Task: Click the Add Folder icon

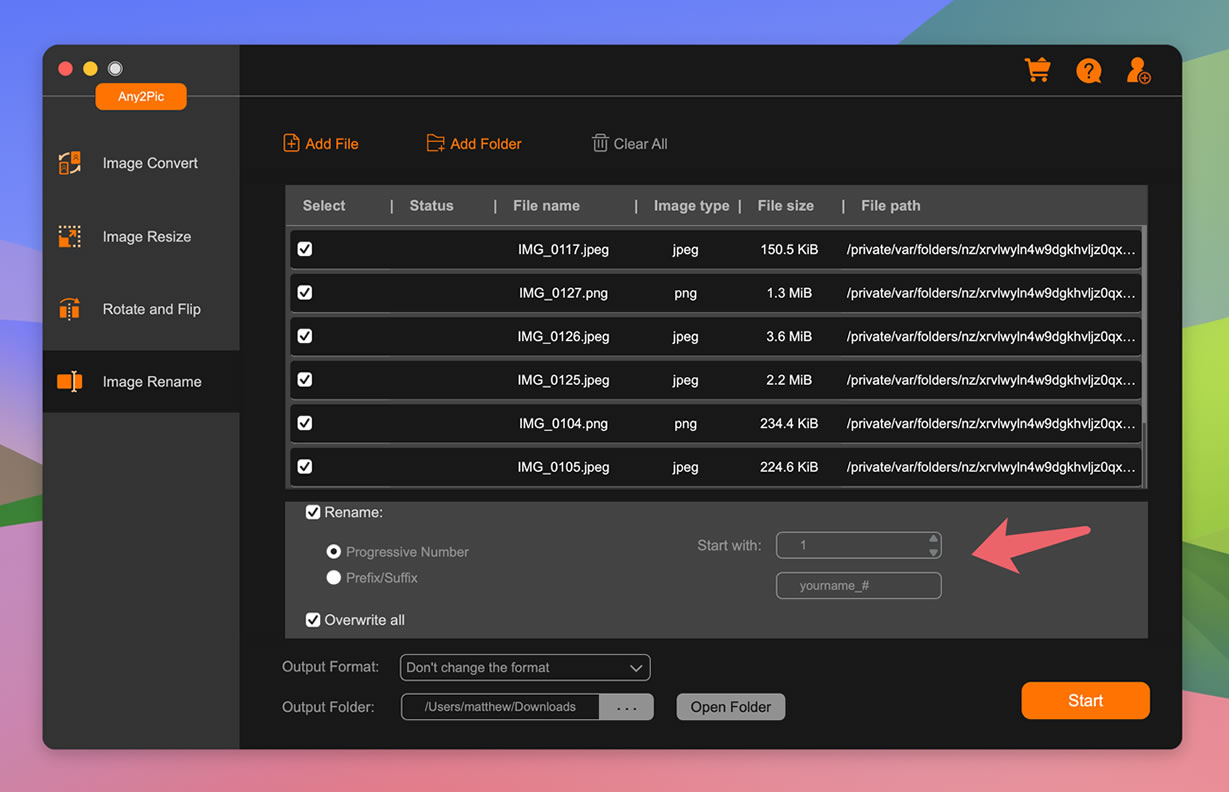Action: pos(435,143)
